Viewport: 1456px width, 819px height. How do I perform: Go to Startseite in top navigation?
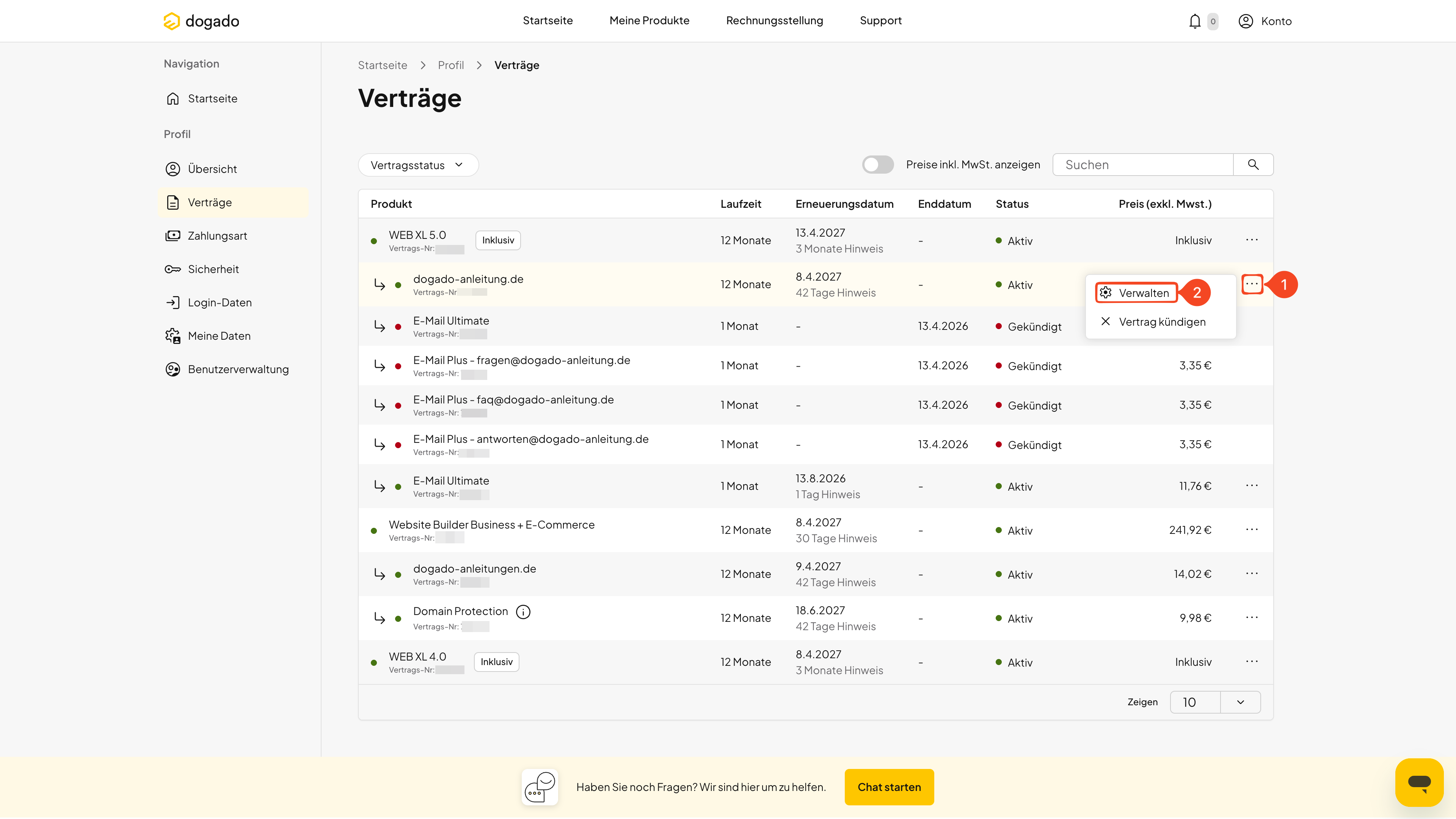tap(548, 20)
